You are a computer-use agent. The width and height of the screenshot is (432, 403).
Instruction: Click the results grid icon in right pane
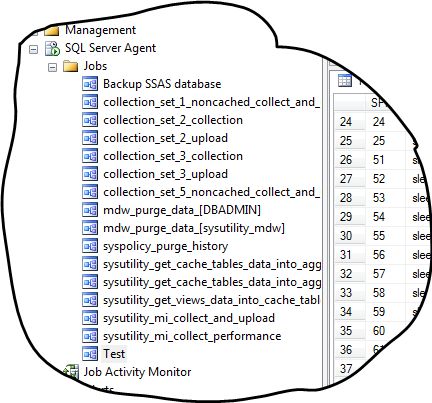pos(345,81)
